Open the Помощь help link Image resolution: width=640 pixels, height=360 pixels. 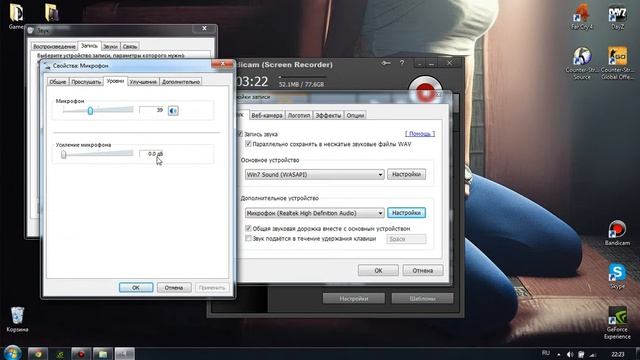[420, 133]
